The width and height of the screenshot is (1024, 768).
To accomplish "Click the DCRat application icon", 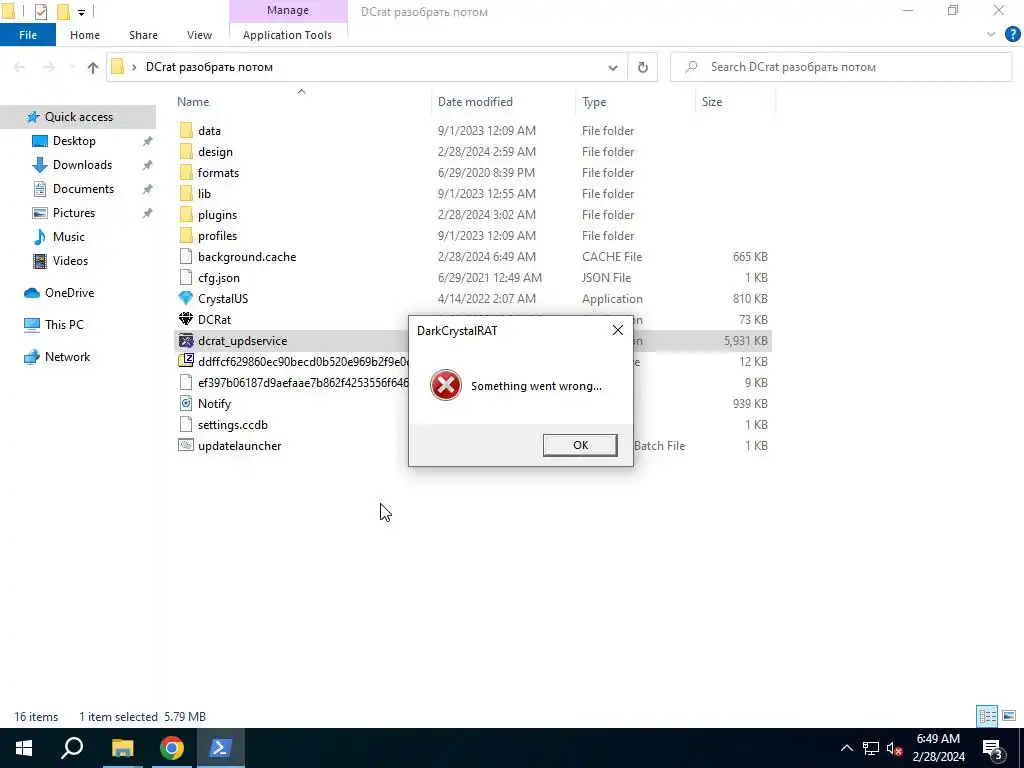I will [x=186, y=319].
